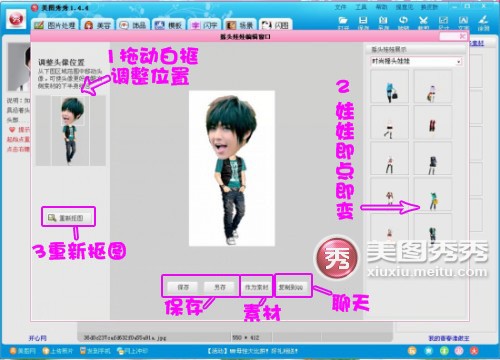
Task: Click the red 秀 logo at top-left
Action: 16,19
